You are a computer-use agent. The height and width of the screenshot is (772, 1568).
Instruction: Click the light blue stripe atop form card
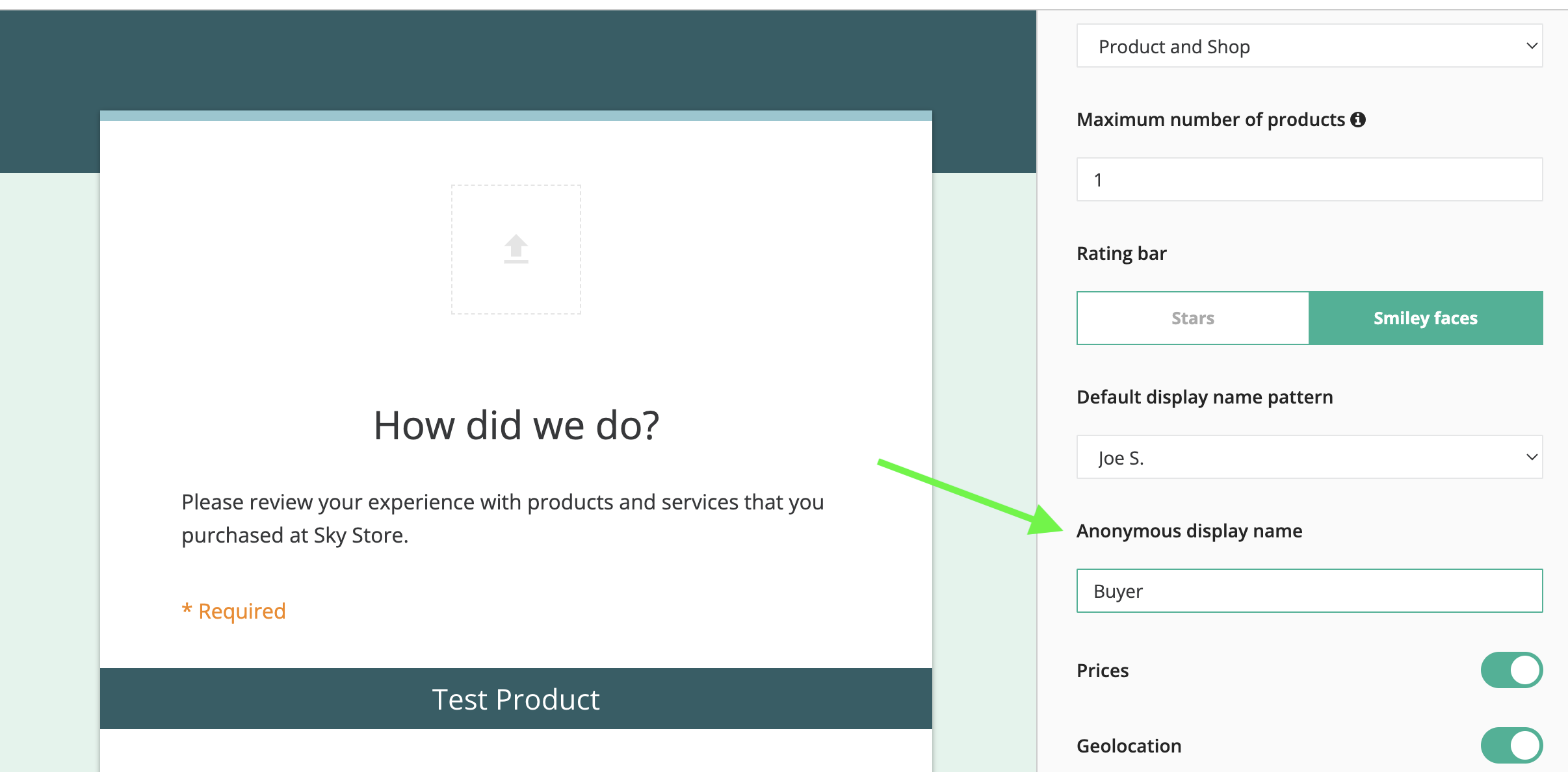[516, 116]
